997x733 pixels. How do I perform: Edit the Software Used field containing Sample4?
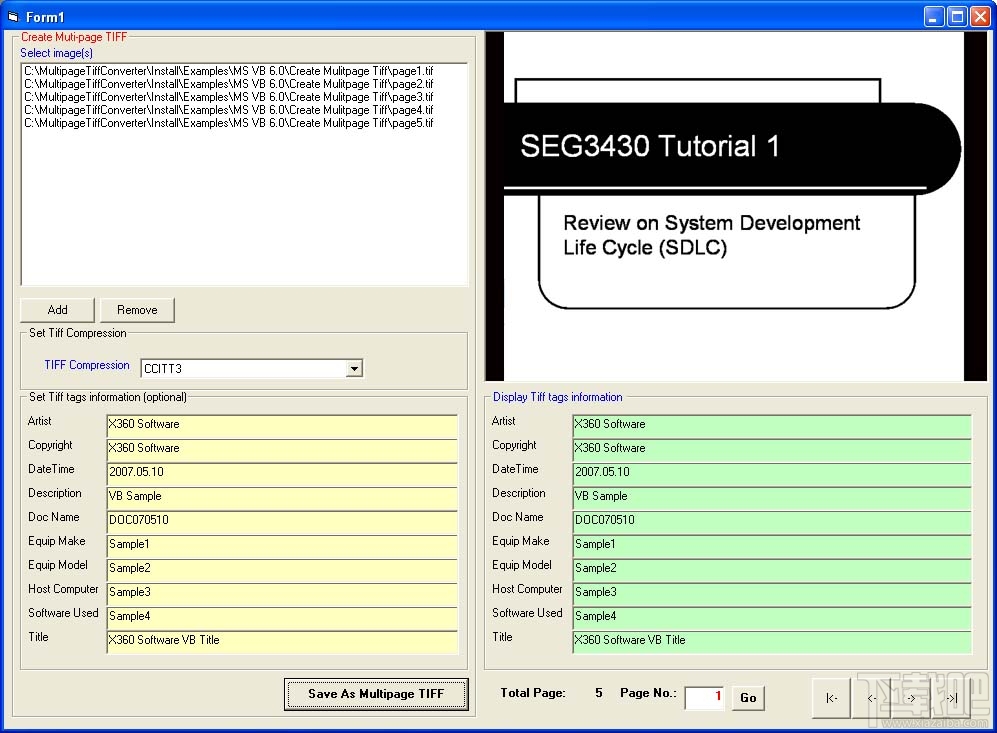tap(282, 616)
